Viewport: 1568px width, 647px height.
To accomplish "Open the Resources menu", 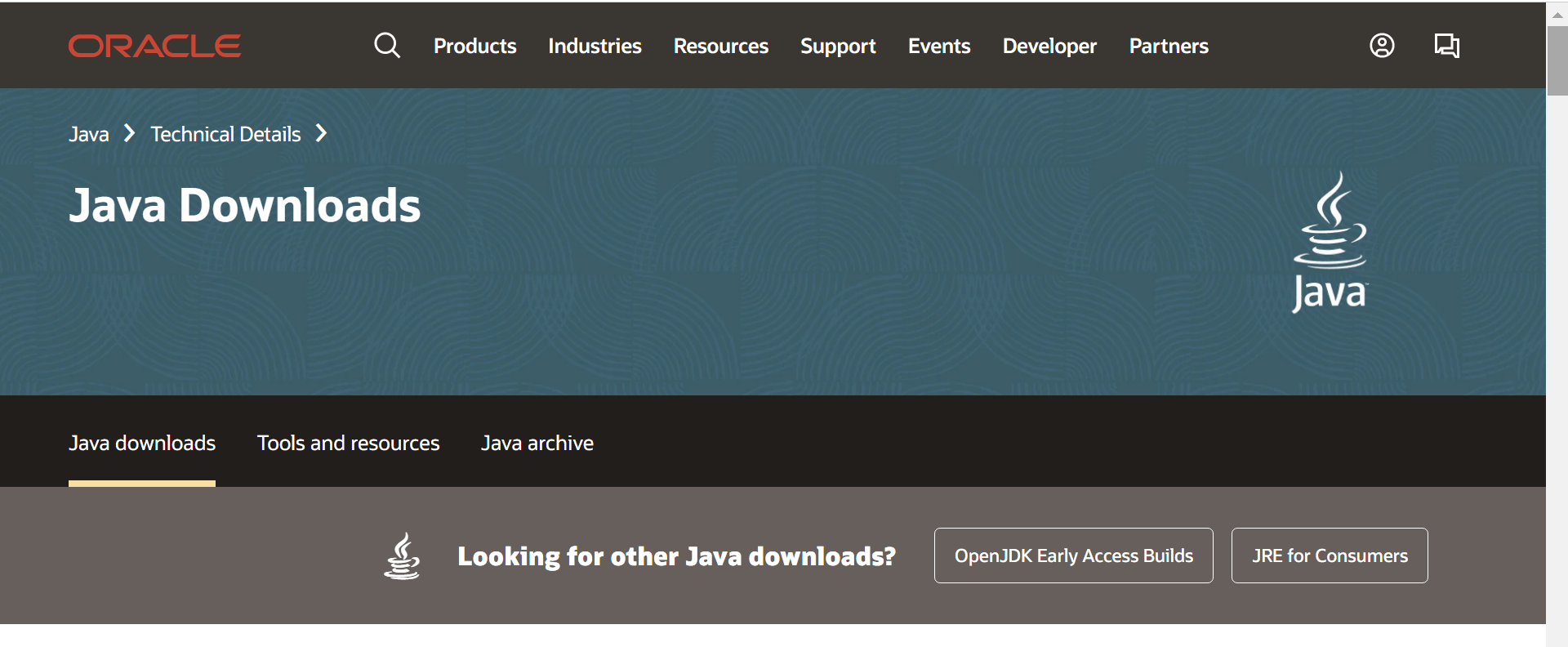I will pyautogui.click(x=720, y=46).
